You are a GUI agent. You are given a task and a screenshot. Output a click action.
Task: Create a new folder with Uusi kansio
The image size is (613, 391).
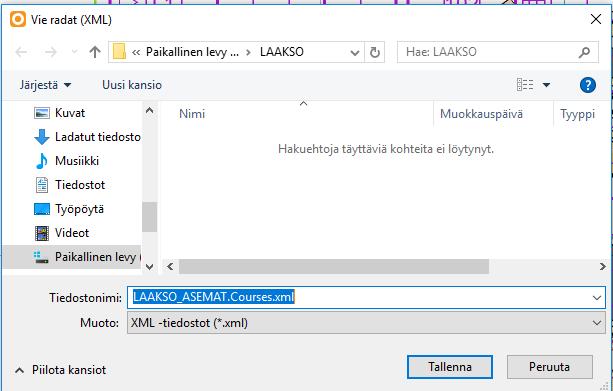[132, 85]
